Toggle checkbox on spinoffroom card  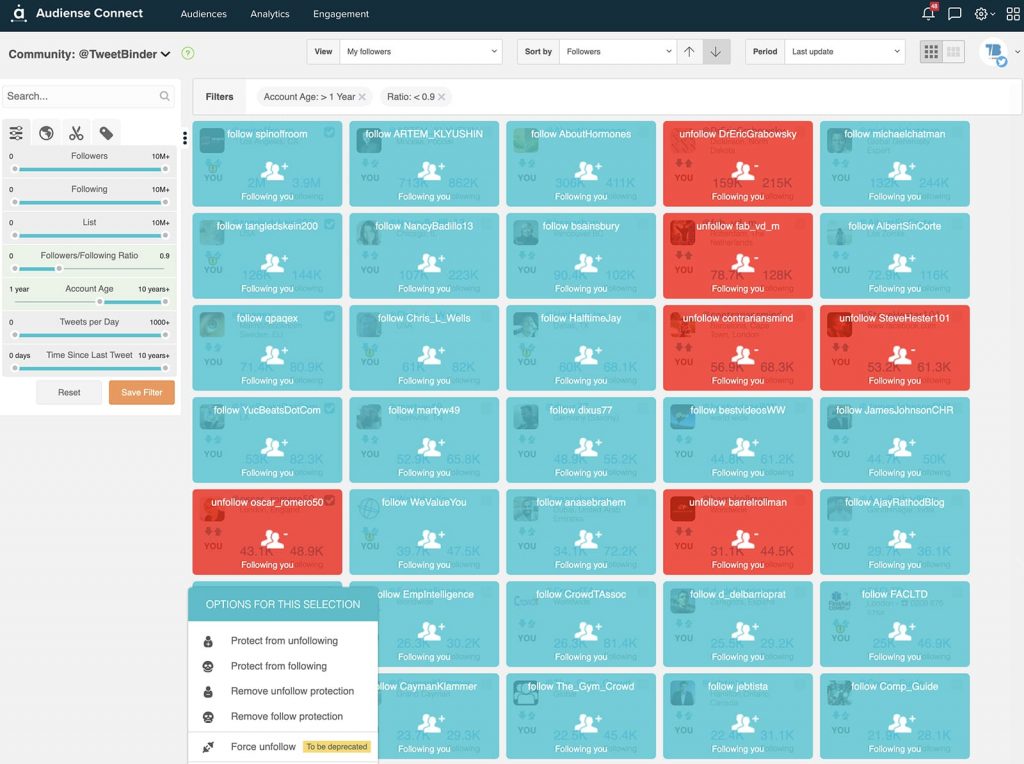click(x=329, y=133)
